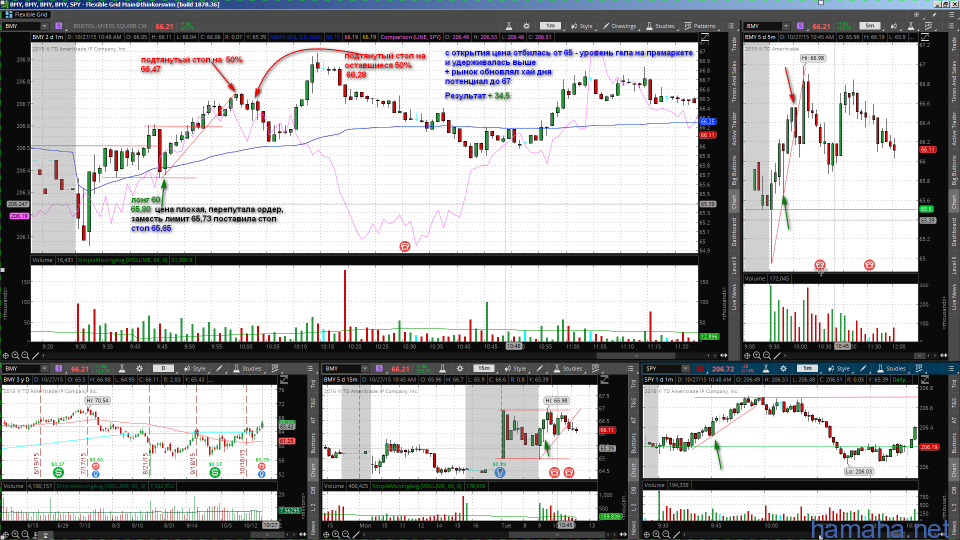Toggle auto-scale icon on SPY chart
This screenshot has width=960, height=540.
click(924, 380)
